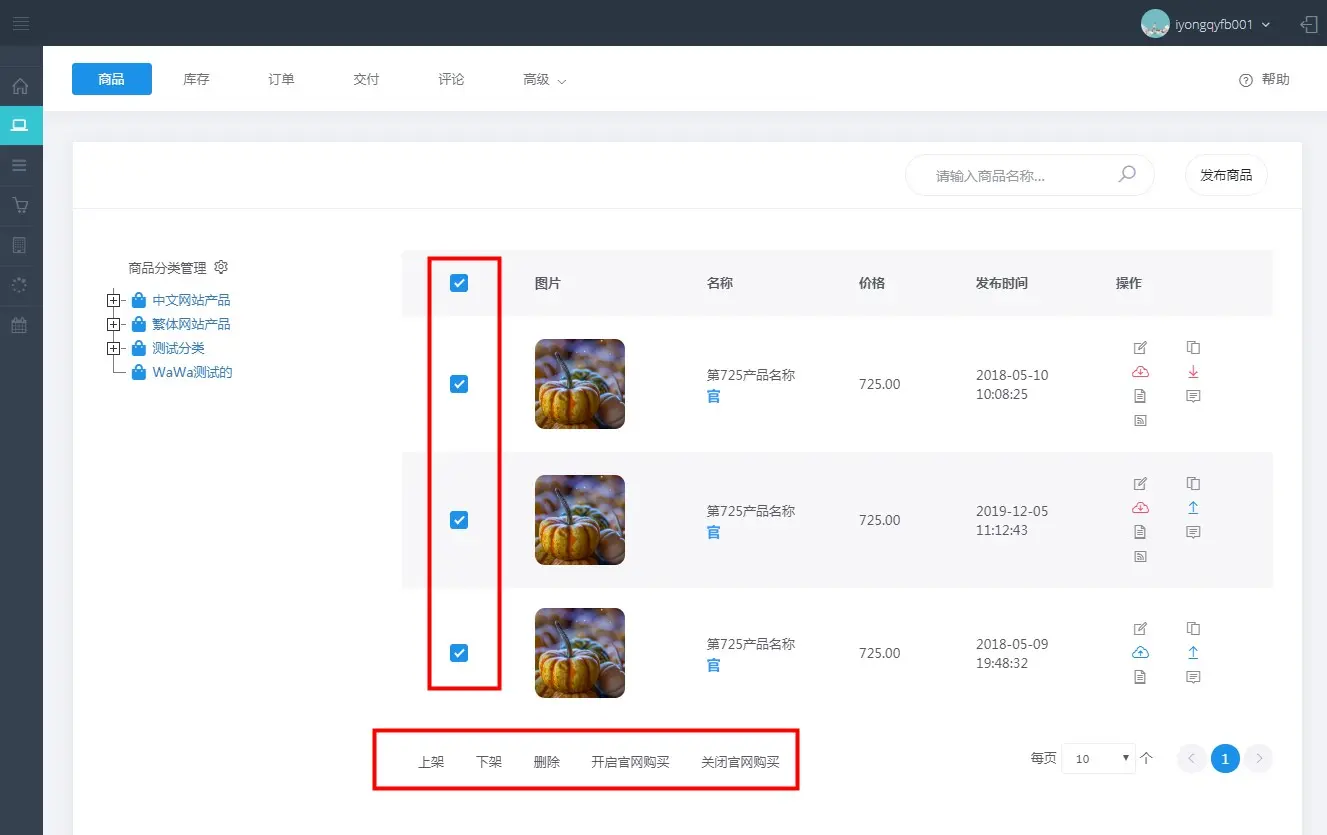The width and height of the screenshot is (1327, 835).
Task: Click the 发布商品 button
Action: coord(1226,175)
